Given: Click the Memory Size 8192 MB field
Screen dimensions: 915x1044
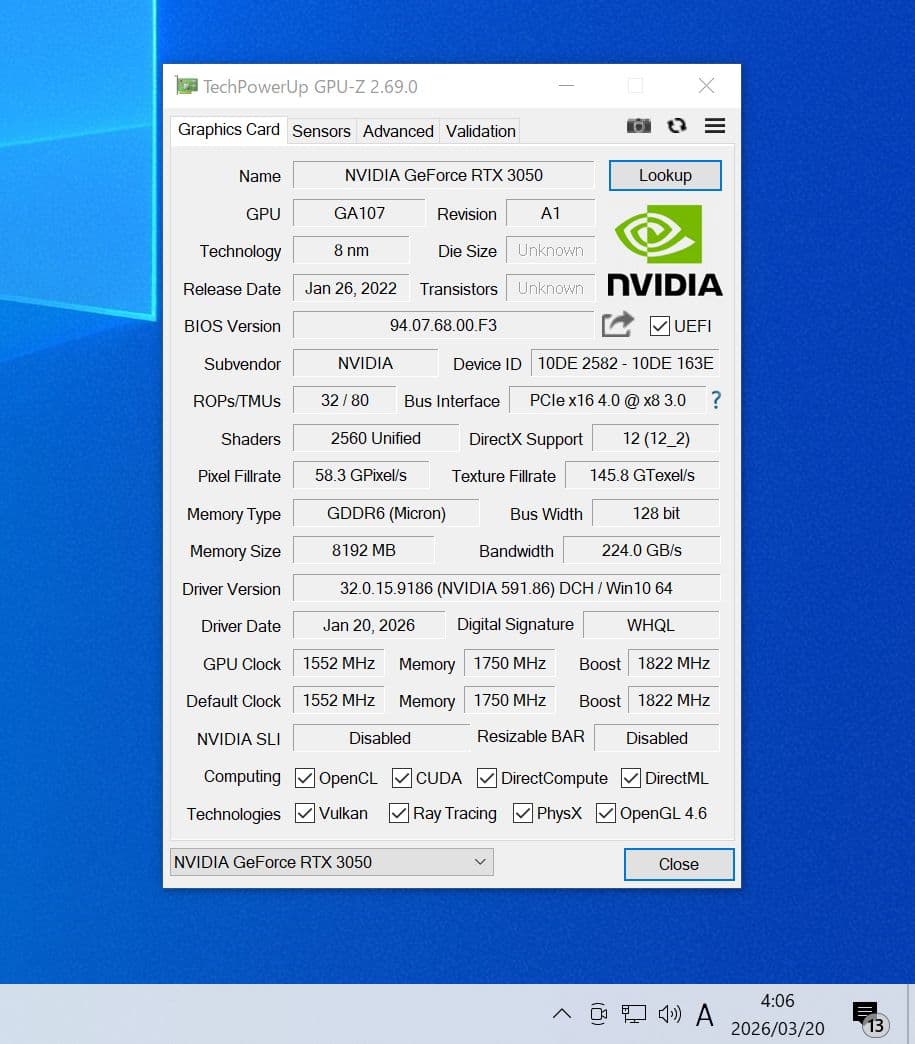Looking at the screenshot, I should [364, 551].
